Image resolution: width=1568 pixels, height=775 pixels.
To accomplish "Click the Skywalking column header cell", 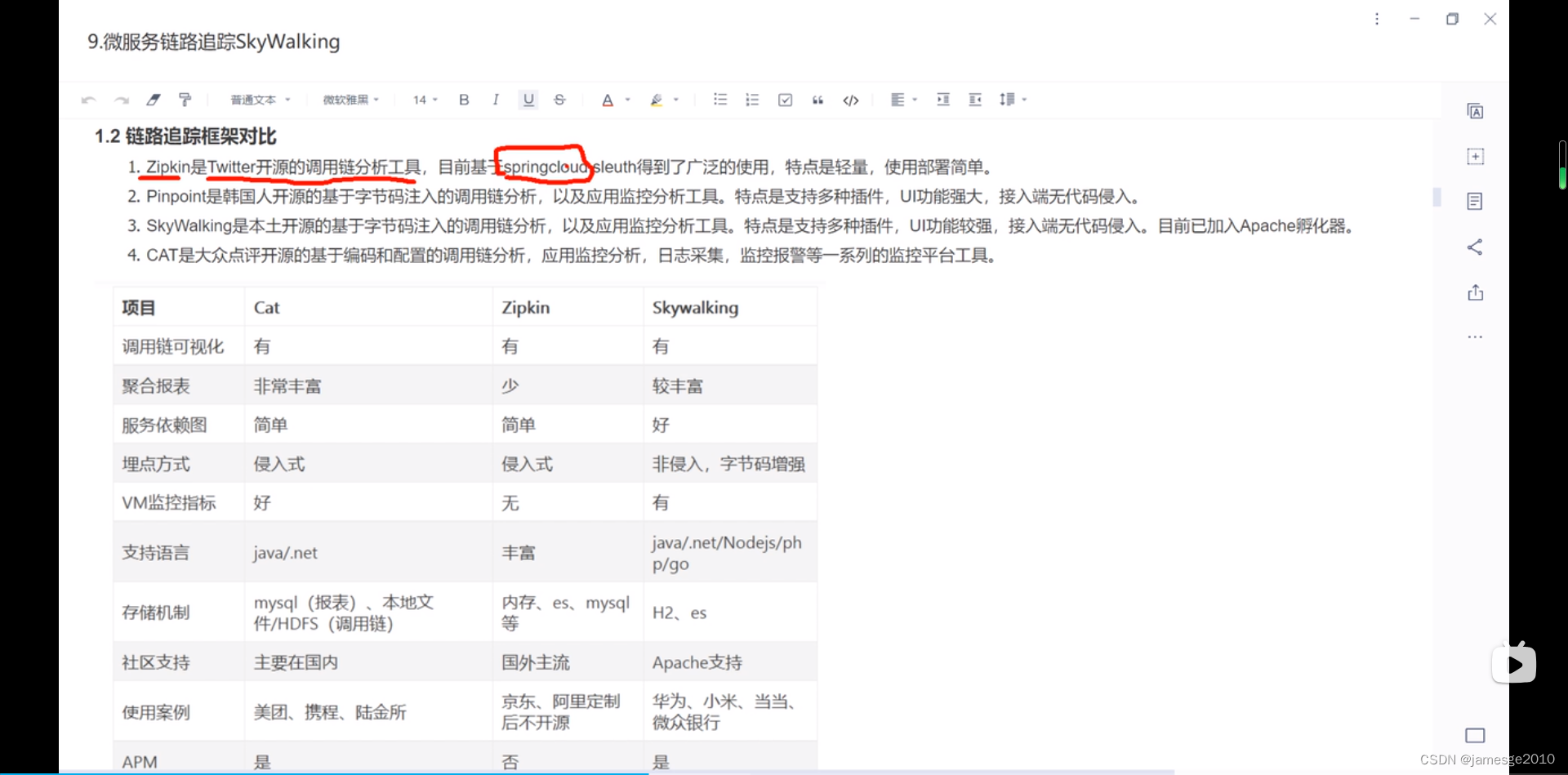I will click(730, 308).
